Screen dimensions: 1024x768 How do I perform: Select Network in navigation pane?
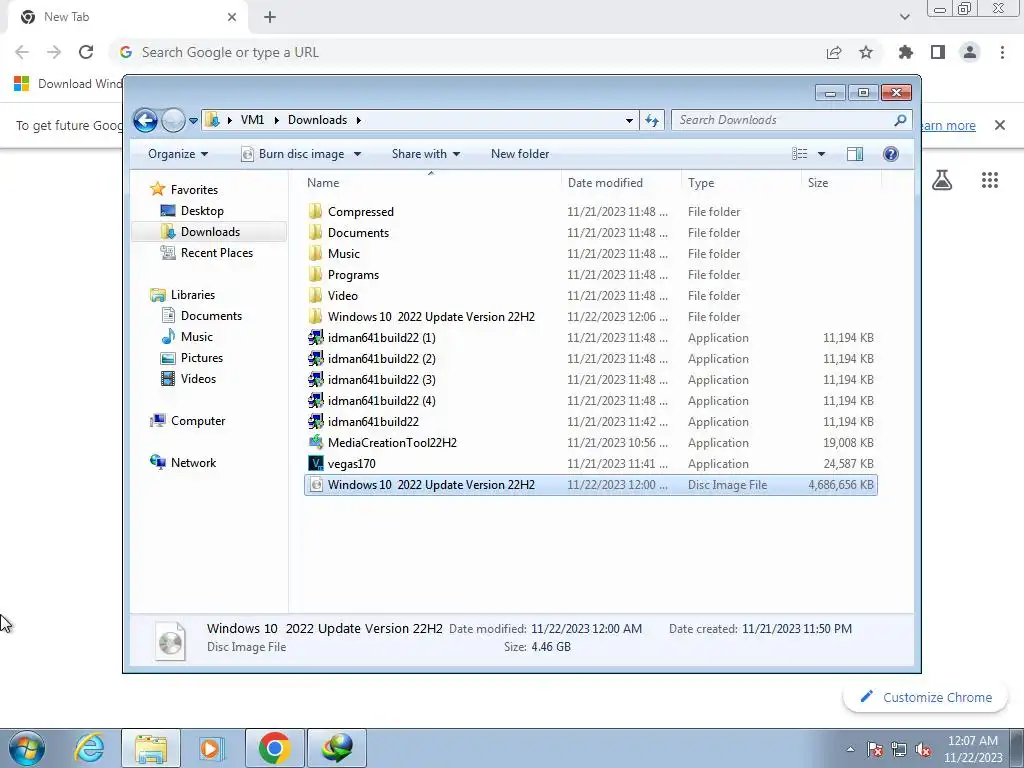point(193,463)
